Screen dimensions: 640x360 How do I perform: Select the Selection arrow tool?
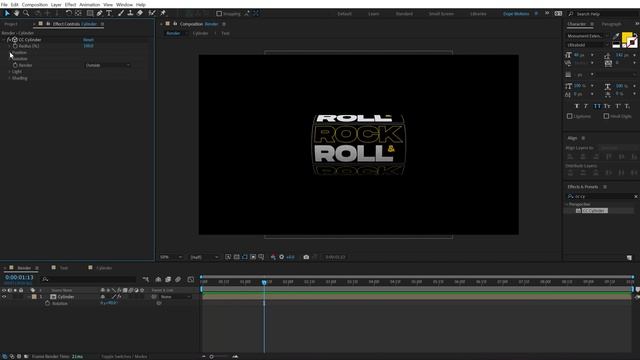click(7, 13)
